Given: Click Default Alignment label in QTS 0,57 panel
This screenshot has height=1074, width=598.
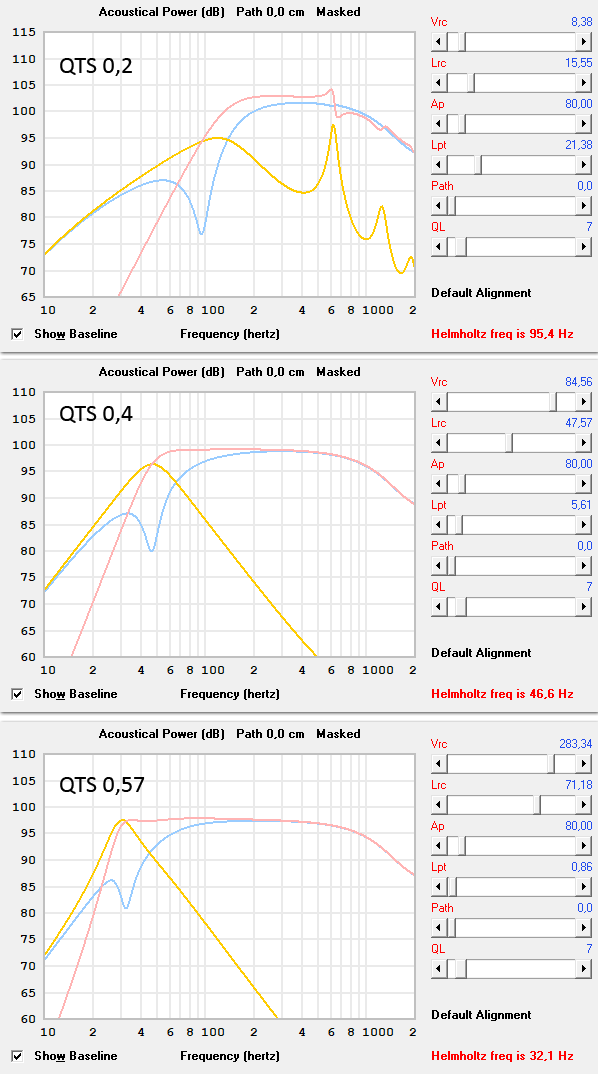Looking at the screenshot, I should point(481,1015).
